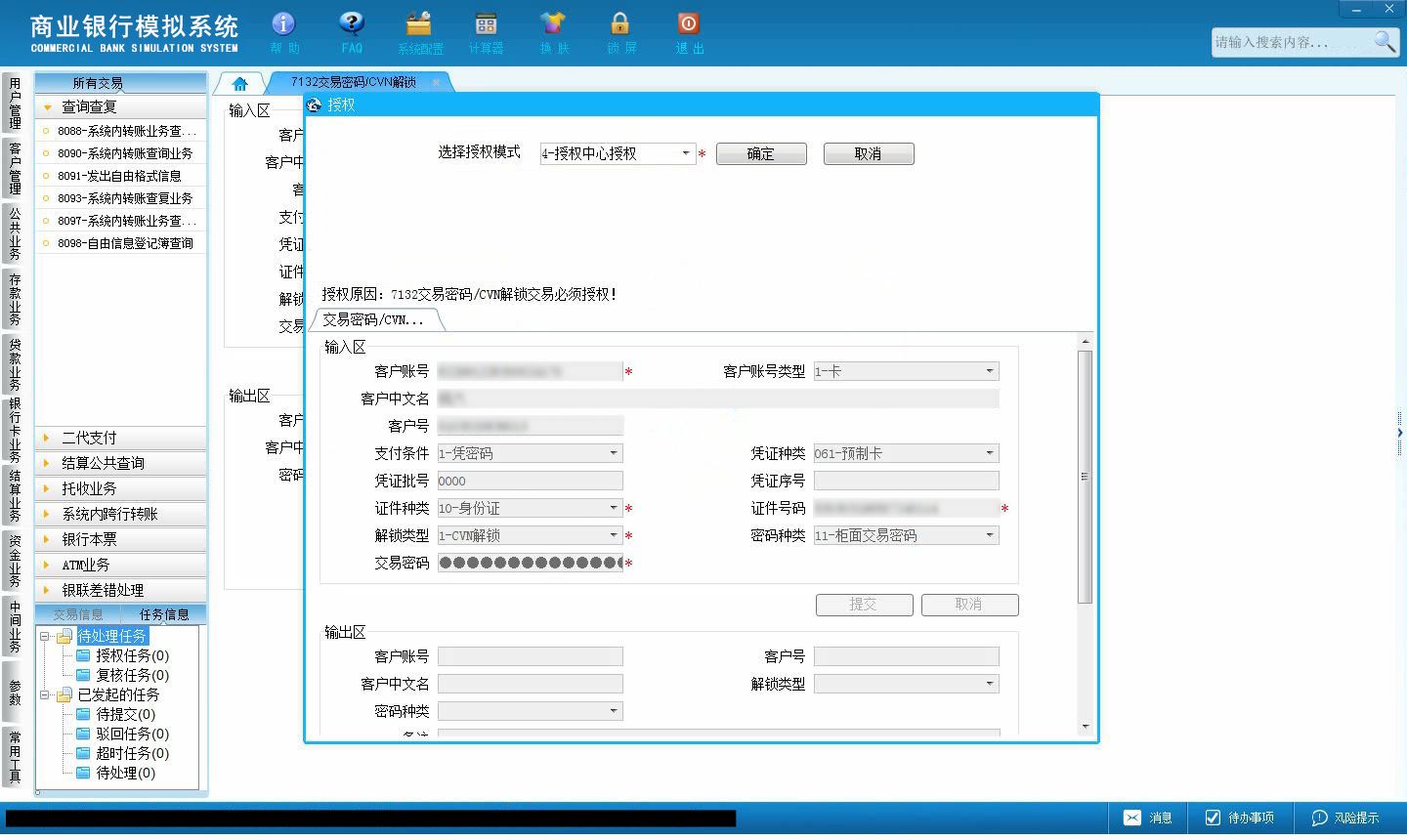
Task: Open 证件种类 dropdown in dialog
Action: pyautogui.click(x=614, y=508)
